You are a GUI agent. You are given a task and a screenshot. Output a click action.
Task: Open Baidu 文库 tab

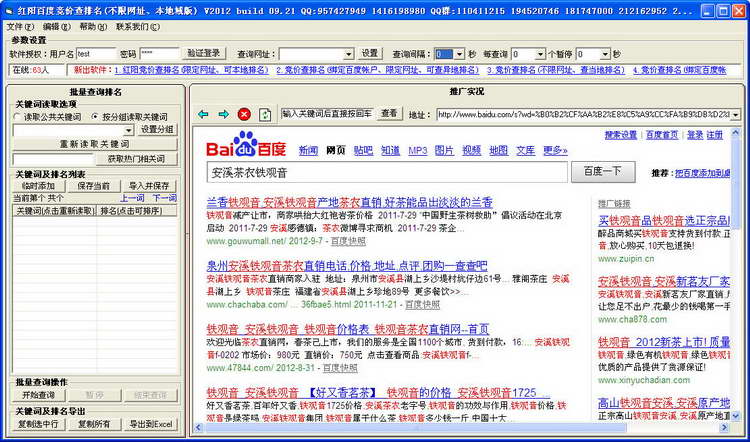526,150
